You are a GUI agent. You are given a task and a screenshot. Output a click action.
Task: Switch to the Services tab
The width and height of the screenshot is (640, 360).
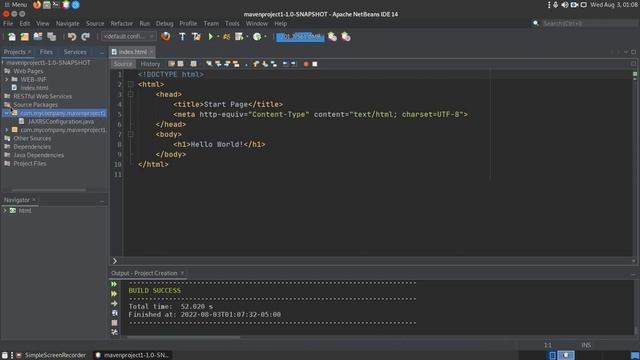coord(75,52)
